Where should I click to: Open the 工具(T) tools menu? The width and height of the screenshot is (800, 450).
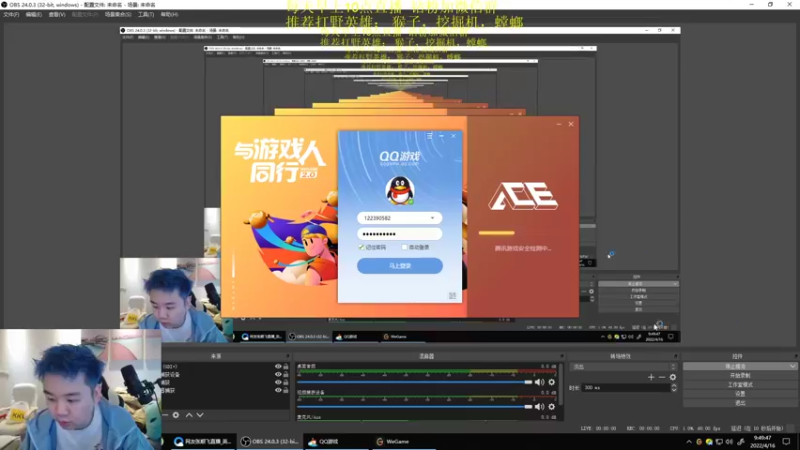click(x=146, y=15)
